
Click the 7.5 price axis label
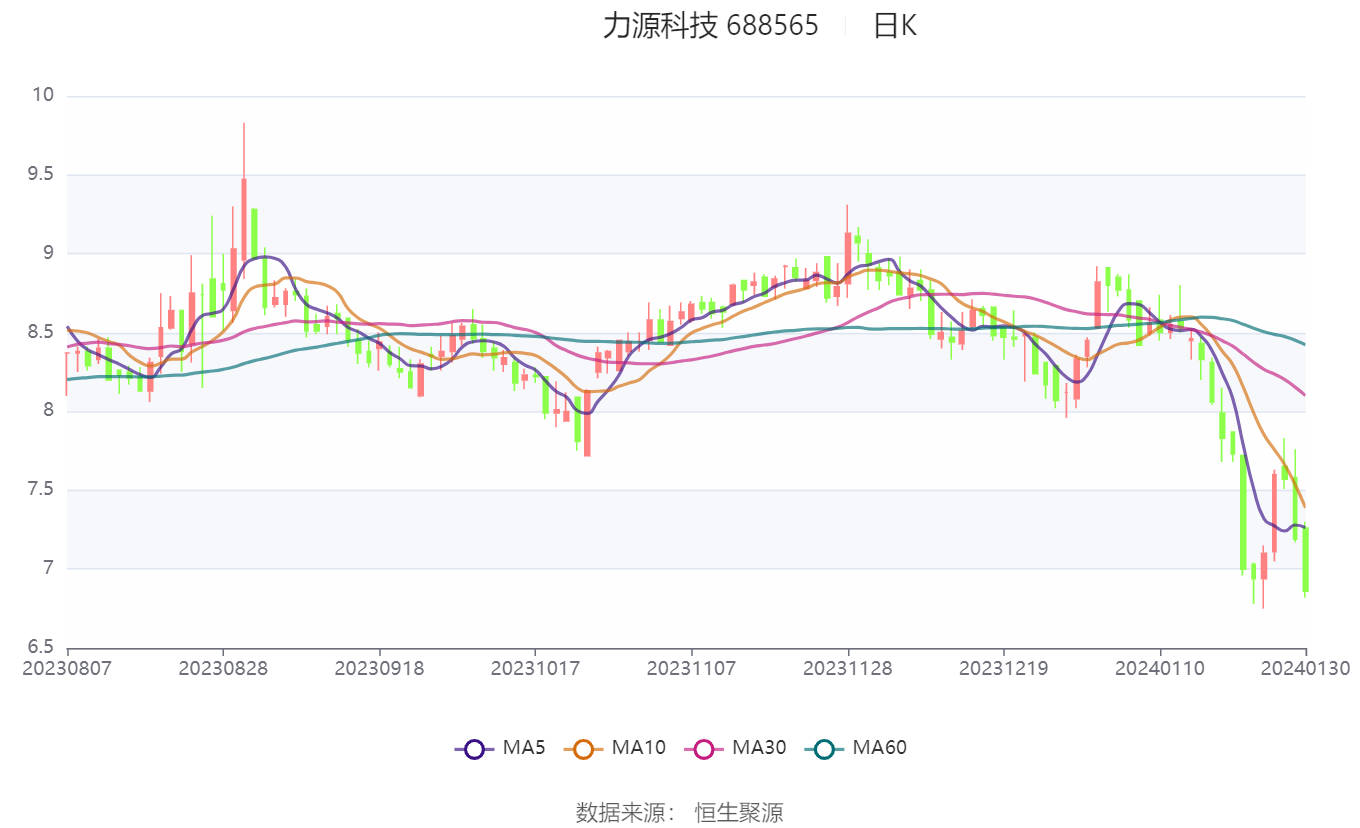tap(40, 490)
